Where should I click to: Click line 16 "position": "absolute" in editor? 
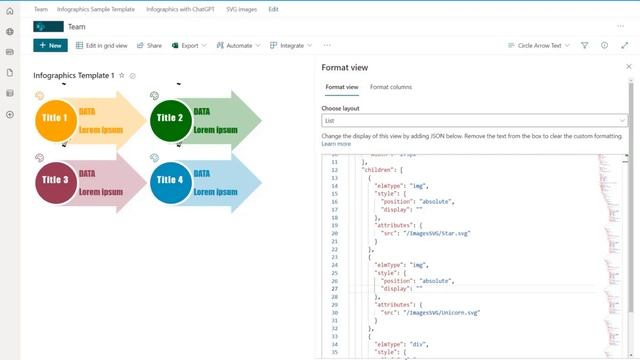[417, 202]
